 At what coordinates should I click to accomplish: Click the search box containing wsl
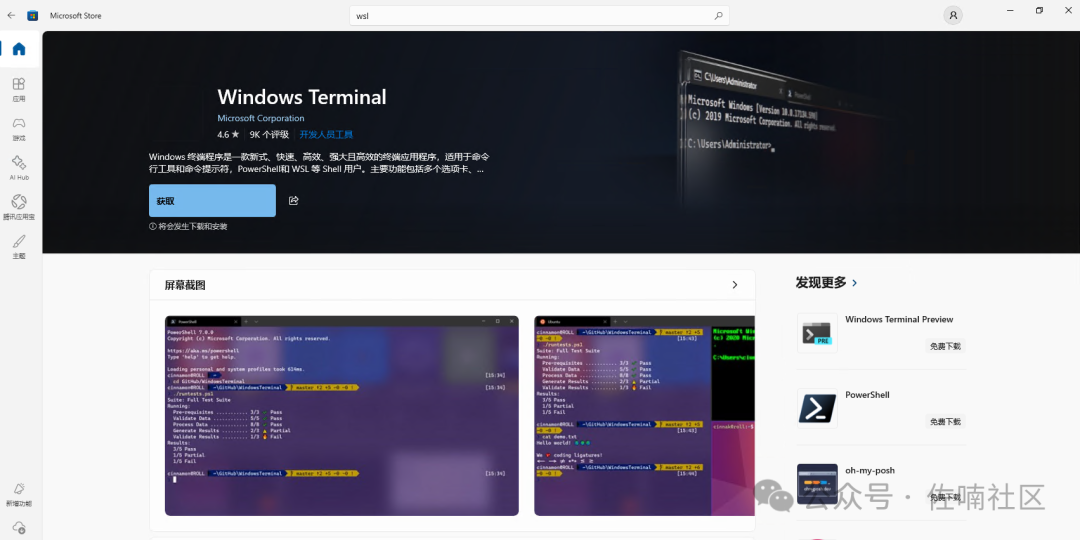click(x=539, y=15)
